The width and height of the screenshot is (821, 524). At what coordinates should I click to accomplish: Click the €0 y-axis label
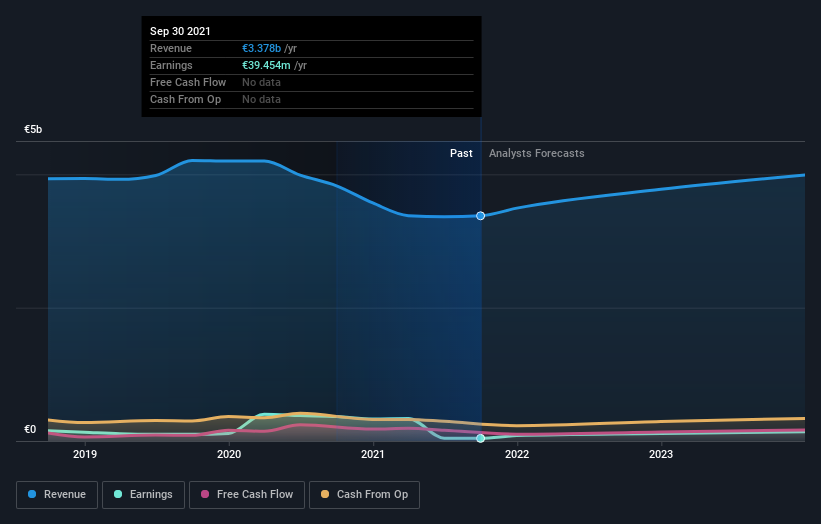click(30, 429)
